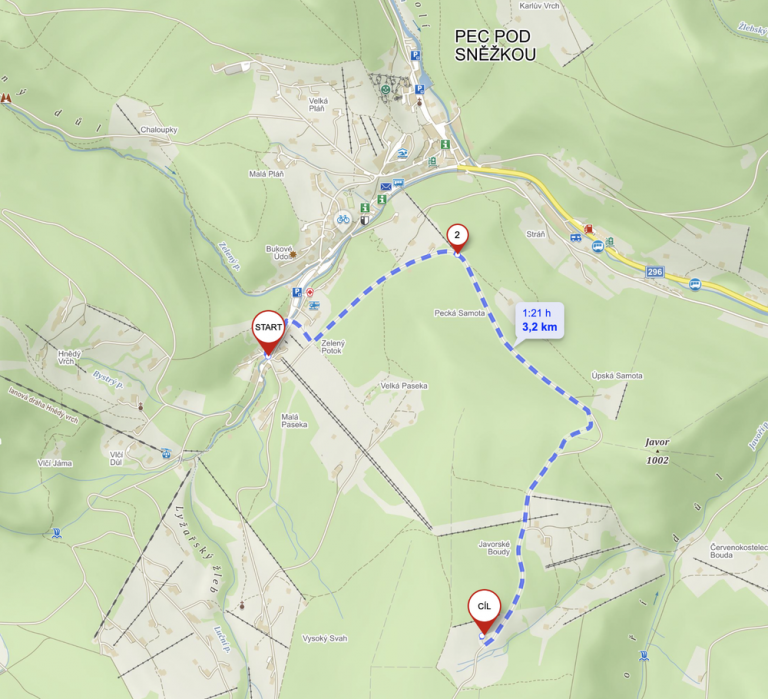Click the Bukové Údolí sun icon
This screenshot has width=768, height=699.
coord(293,255)
